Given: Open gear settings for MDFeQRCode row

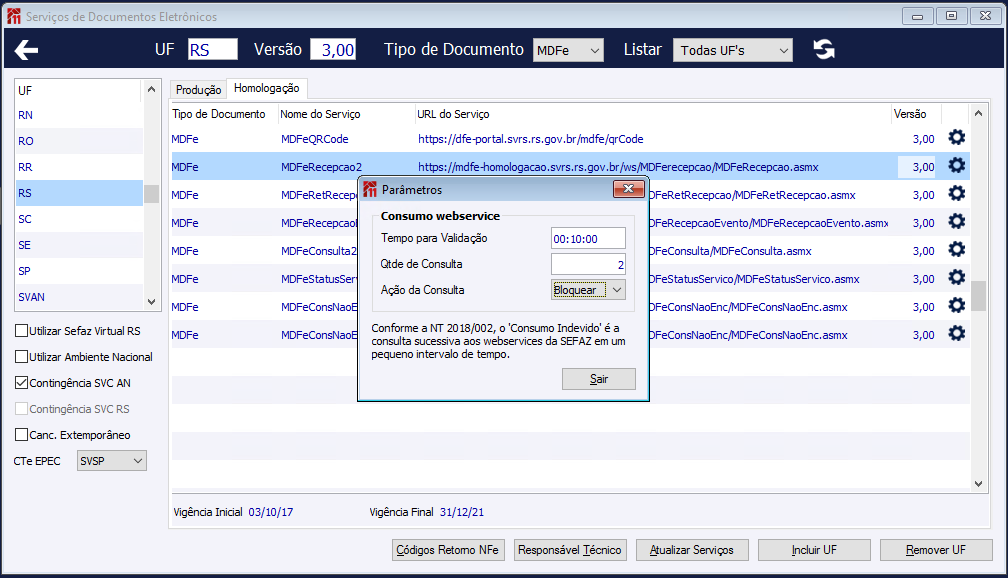Looking at the screenshot, I should 957,138.
